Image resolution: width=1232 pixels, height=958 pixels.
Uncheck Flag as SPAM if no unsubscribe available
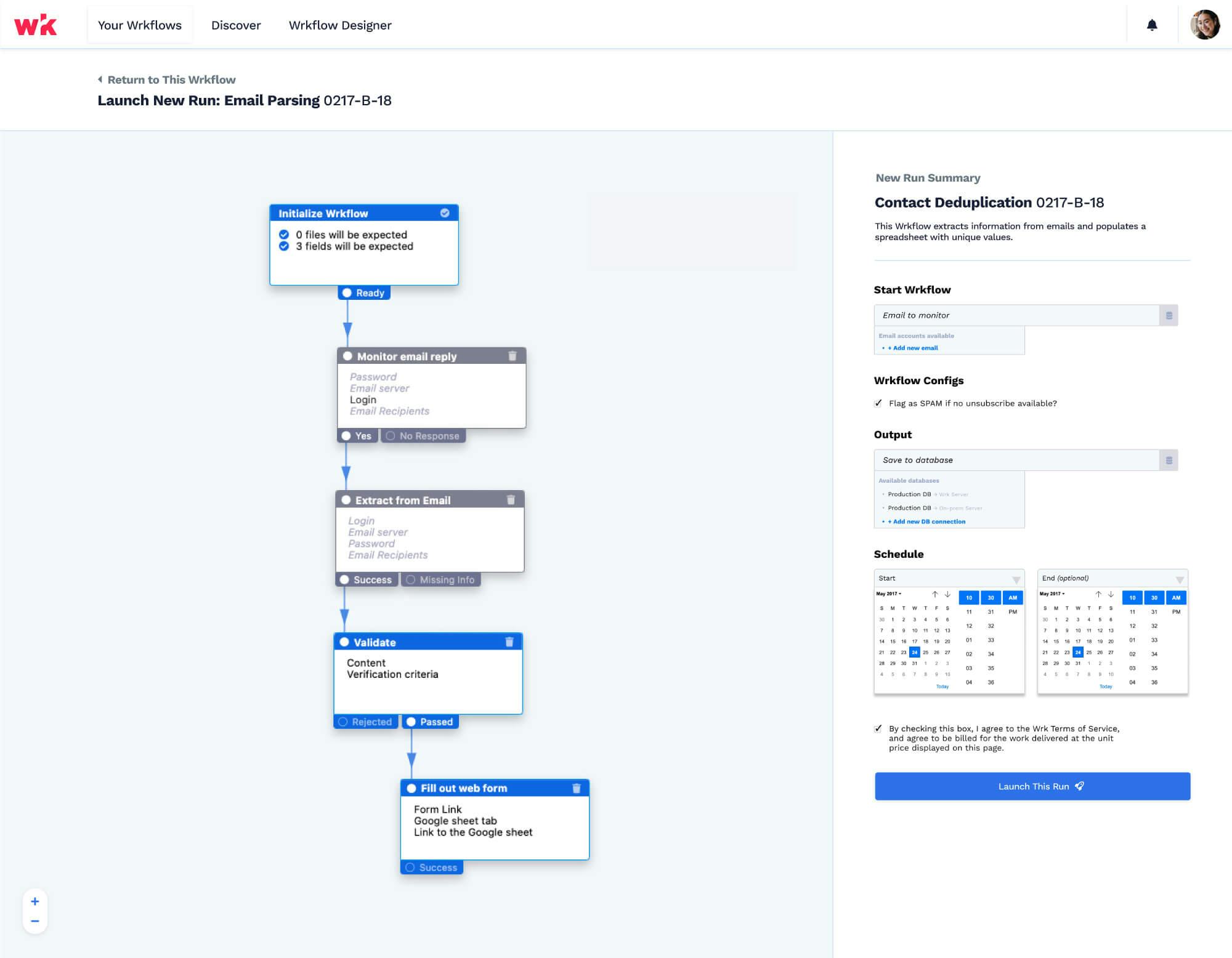pyautogui.click(x=877, y=404)
